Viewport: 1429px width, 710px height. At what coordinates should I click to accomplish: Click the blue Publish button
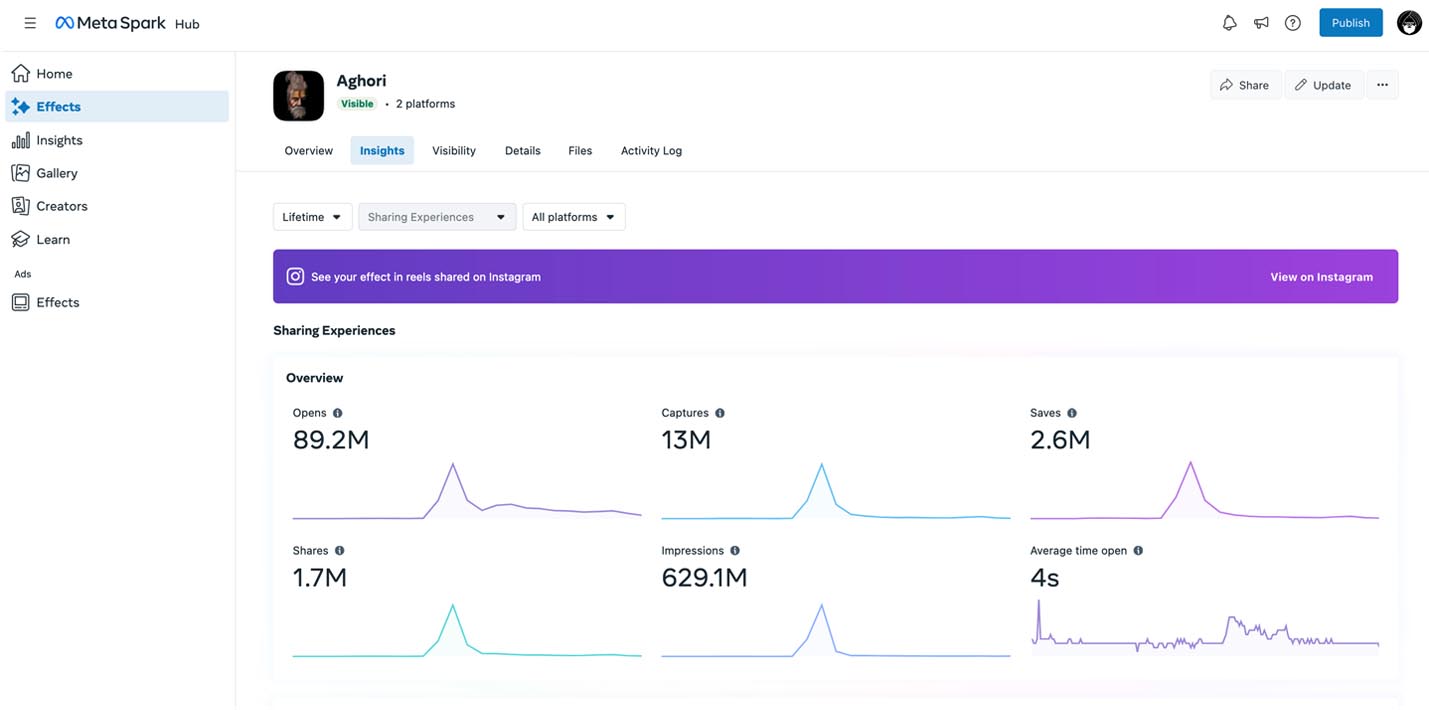pyautogui.click(x=1350, y=23)
